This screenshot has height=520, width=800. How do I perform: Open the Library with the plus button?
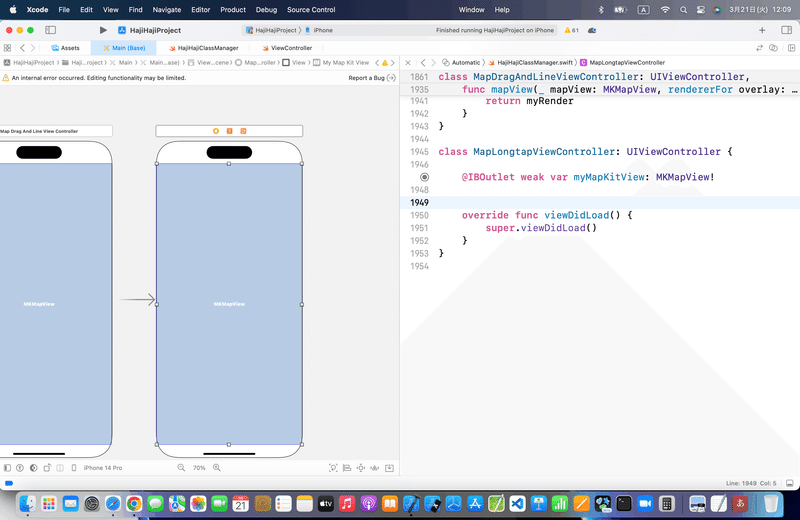[x=762, y=30]
